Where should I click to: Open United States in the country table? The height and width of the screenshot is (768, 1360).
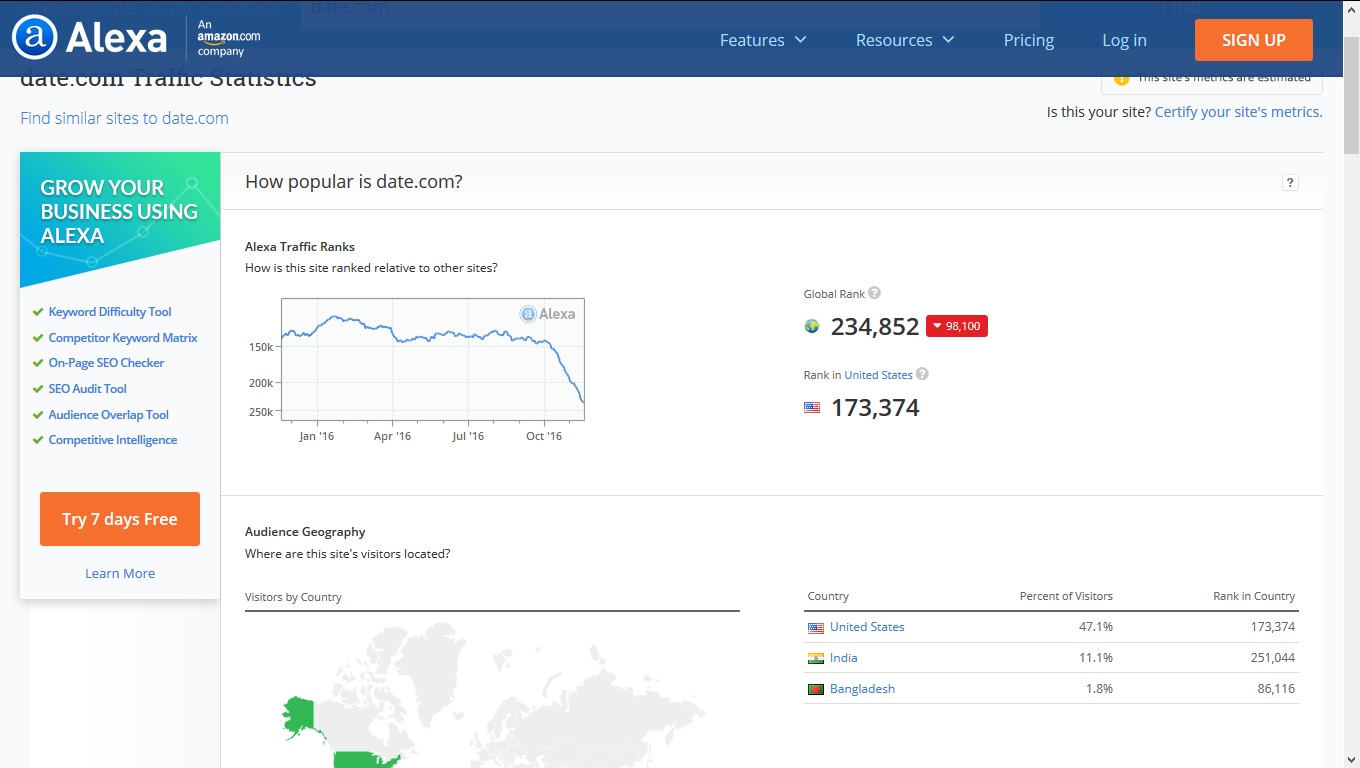[x=867, y=627]
